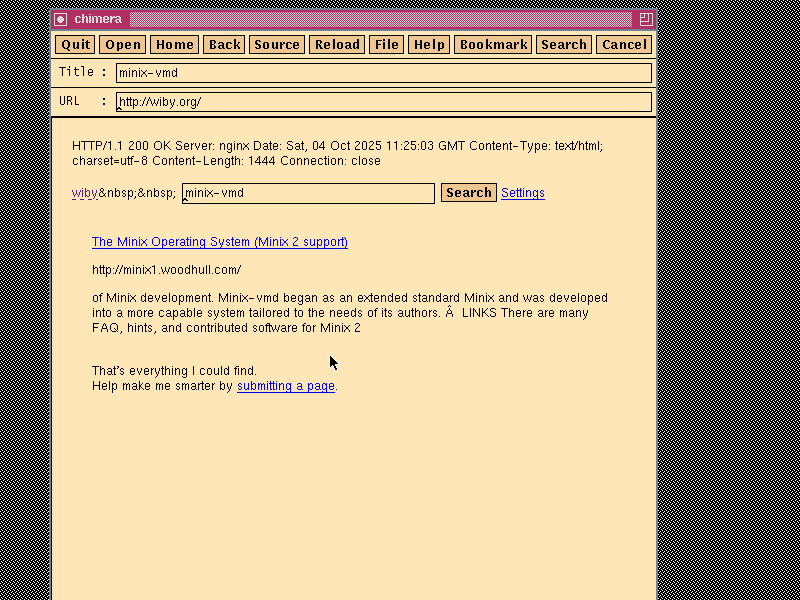Click Search in the top toolbar
This screenshot has height=600, width=800.
pyautogui.click(x=564, y=44)
